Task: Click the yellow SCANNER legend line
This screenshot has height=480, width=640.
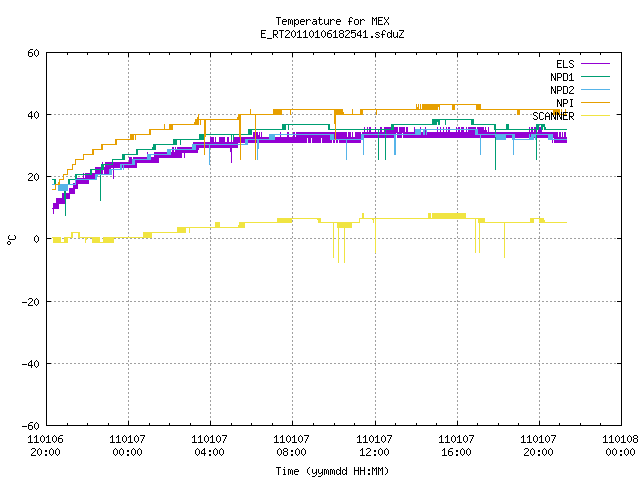Action: click(x=595, y=116)
